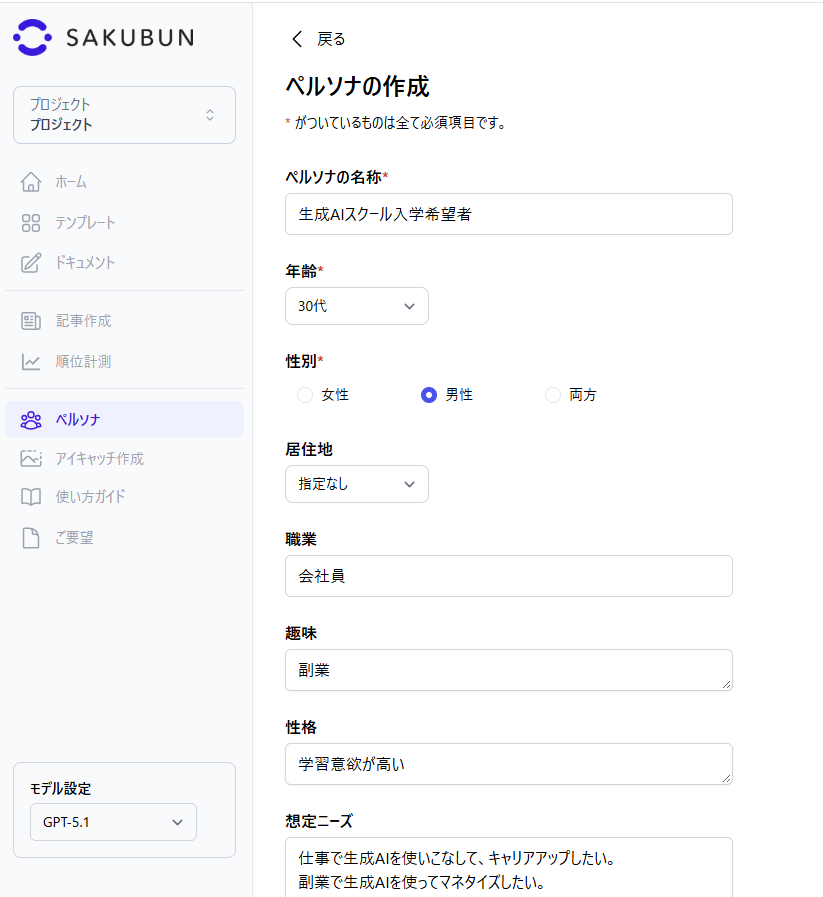Focus the 趣味 text area
Screen dimensions: 823x897
pos(509,670)
